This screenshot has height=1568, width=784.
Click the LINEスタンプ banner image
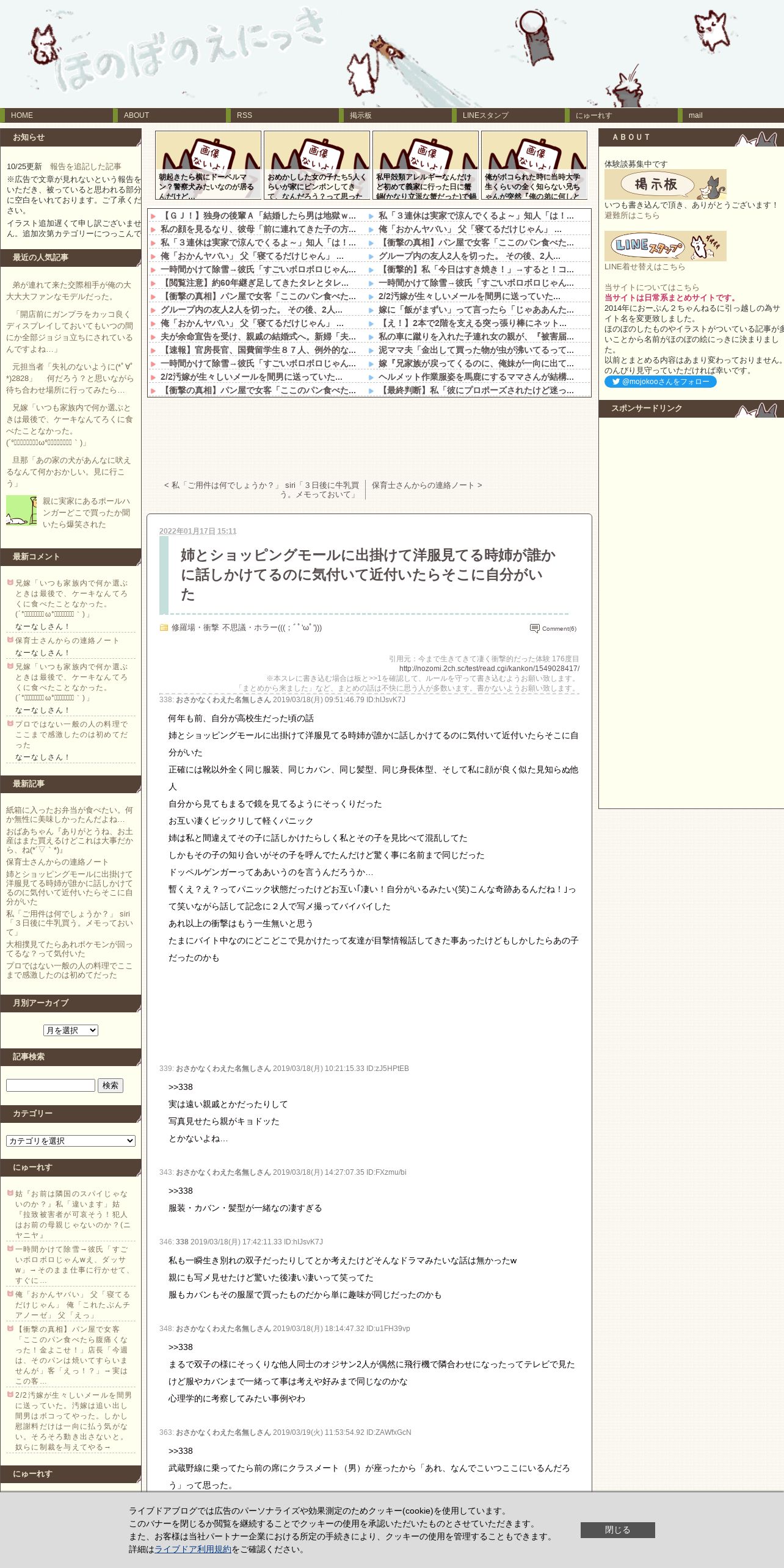(666, 246)
